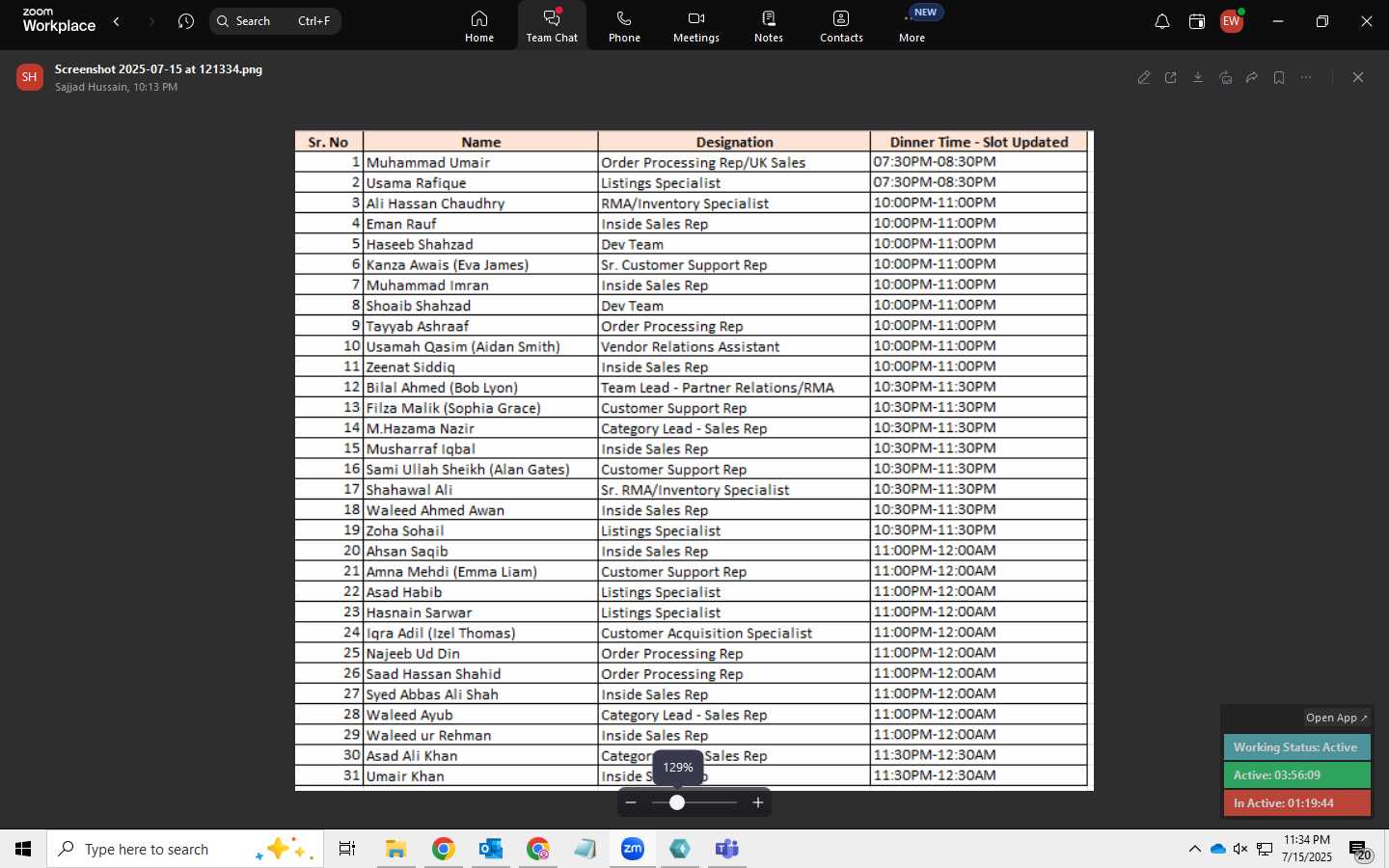
Task: Click the file name Screenshot 2025-07-15 at 121334.png
Action: [x=158, y=69]
